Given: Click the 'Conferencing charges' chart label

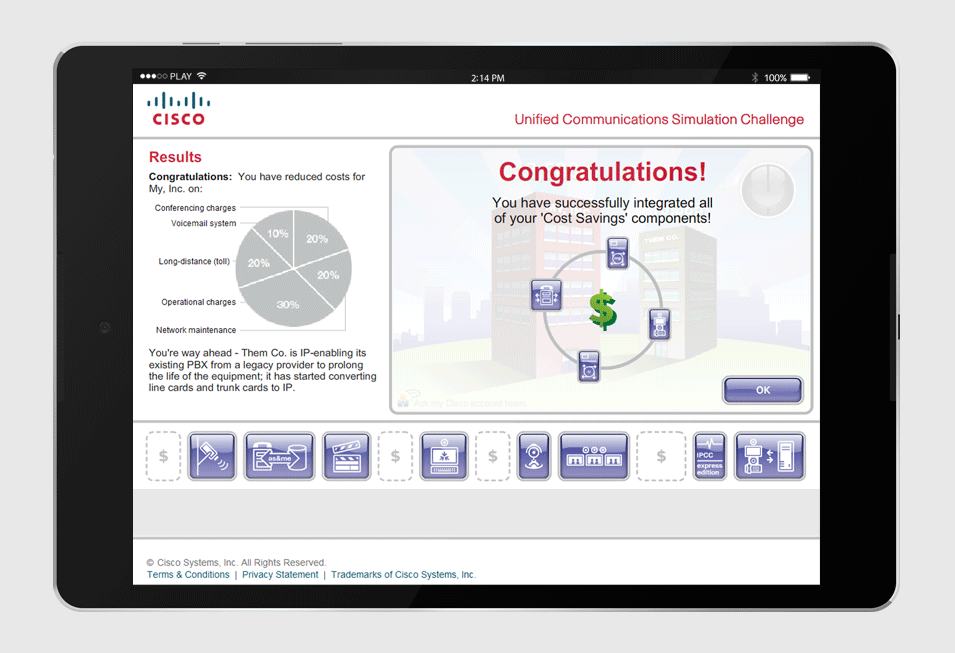Looking at the screenshot, I should coord(195,208).
